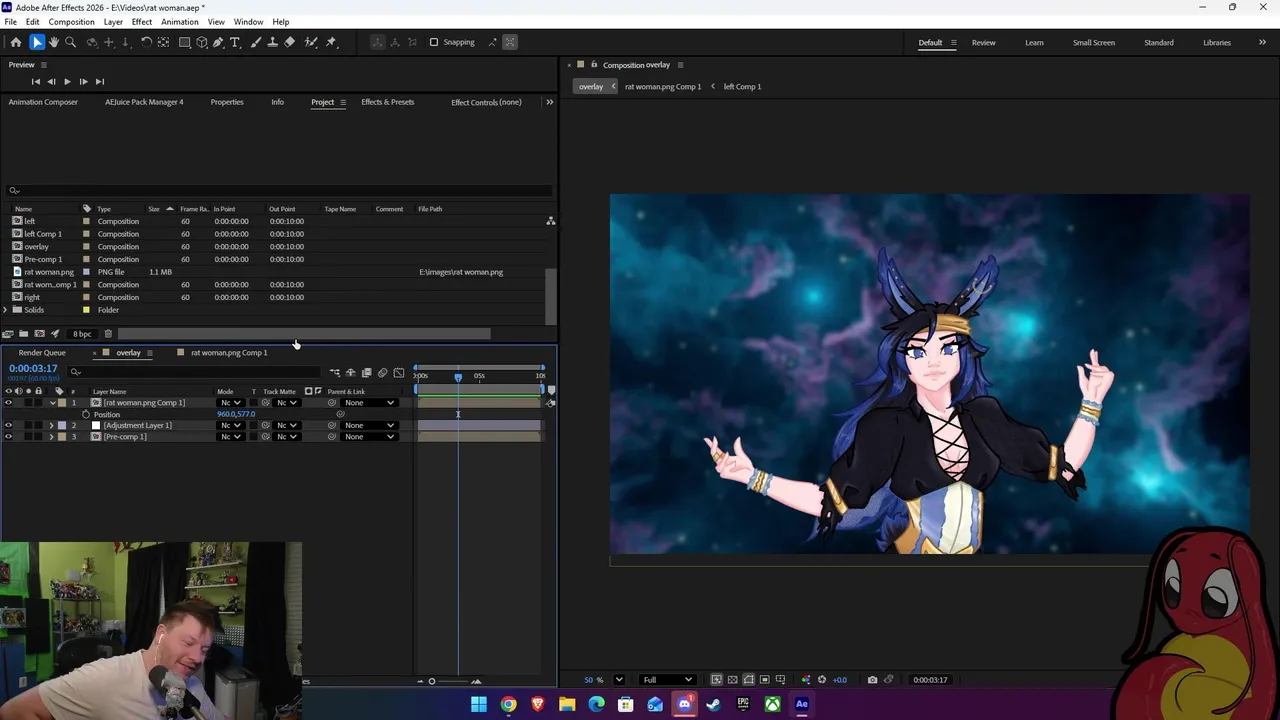
Task: Open Discord from the Windows taskbar
Action: [684, 705]
